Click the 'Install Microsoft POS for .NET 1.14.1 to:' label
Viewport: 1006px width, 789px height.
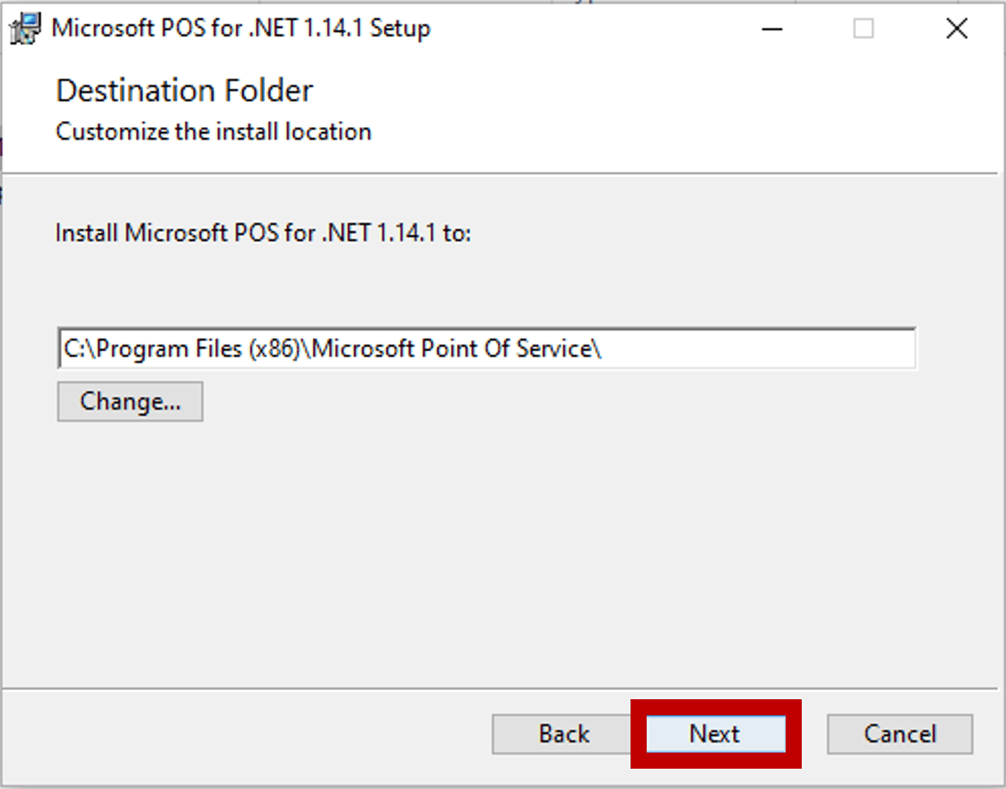263,234
